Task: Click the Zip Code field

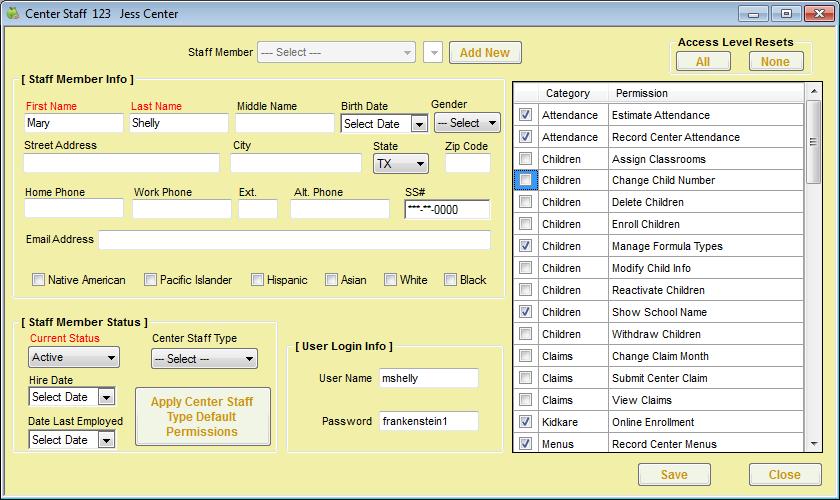Action: pos(468,163)
